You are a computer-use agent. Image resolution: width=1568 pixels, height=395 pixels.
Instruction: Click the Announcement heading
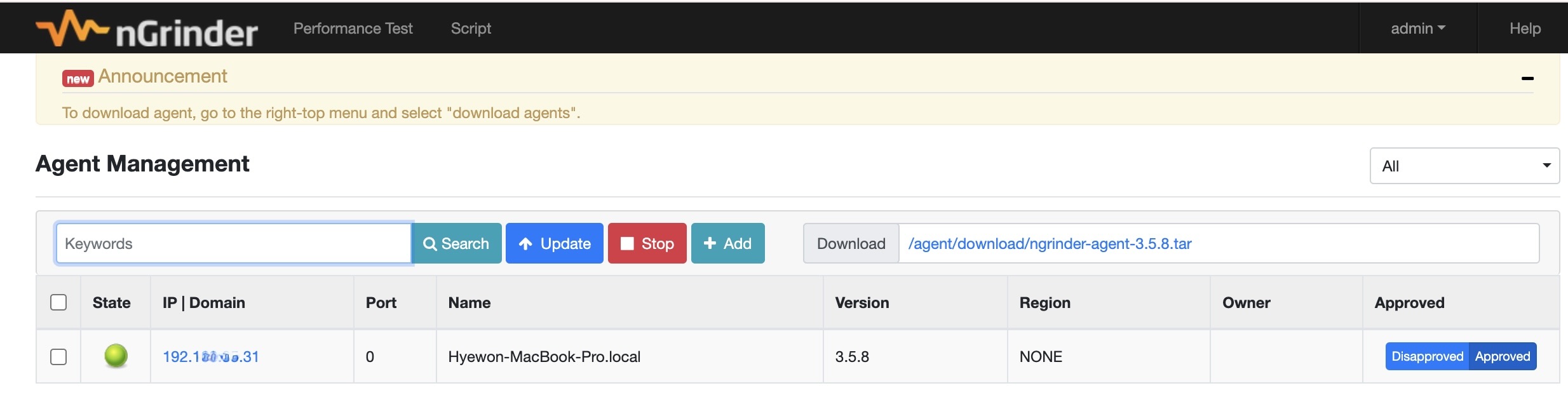[163, 76]
